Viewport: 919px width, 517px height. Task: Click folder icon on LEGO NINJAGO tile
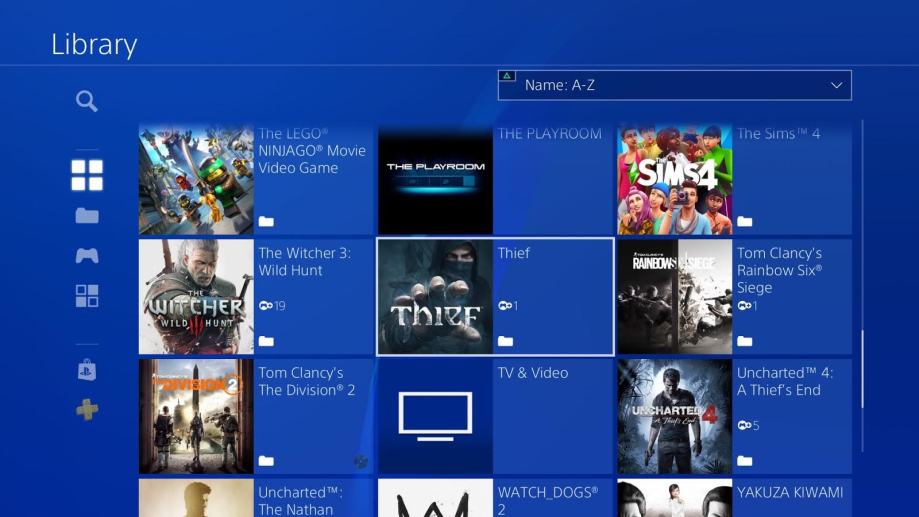pos(266,222)
